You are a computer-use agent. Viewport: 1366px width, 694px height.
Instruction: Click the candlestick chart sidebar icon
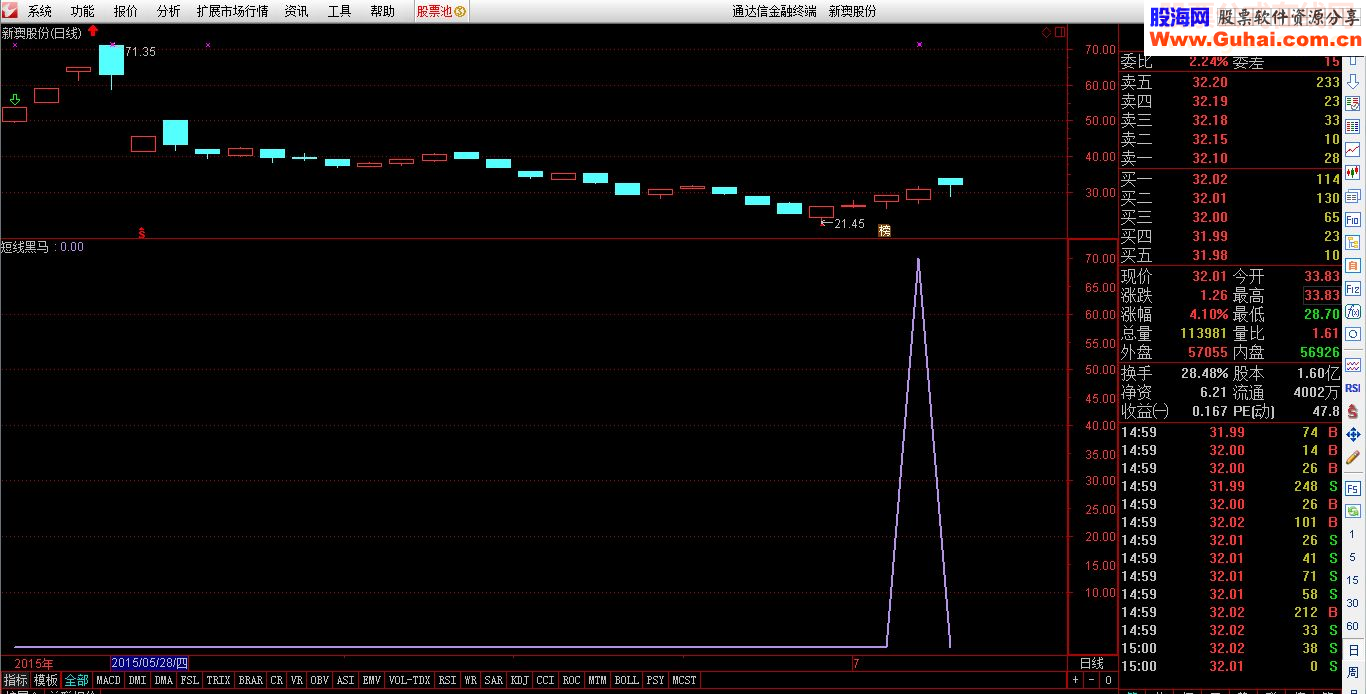[1353, 172]
